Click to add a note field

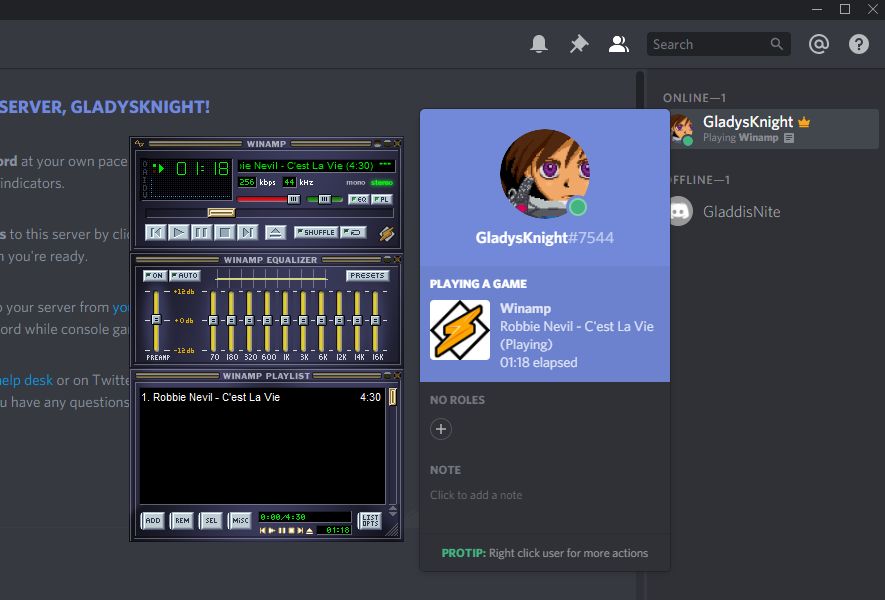pyautogui.click(x=476, y=495)
